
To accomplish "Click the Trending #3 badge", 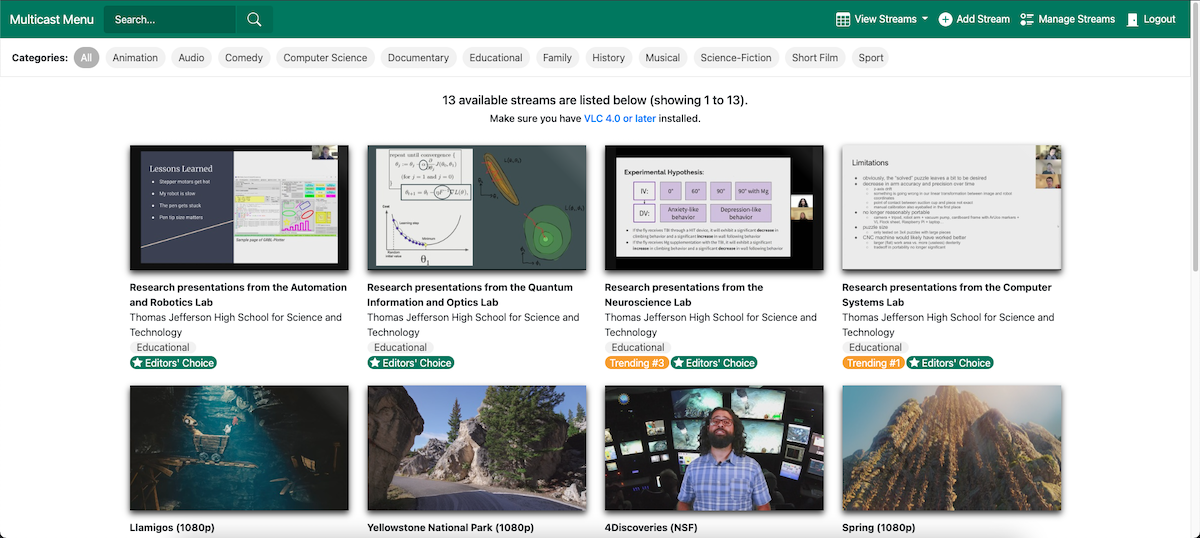I will point(636,363).
